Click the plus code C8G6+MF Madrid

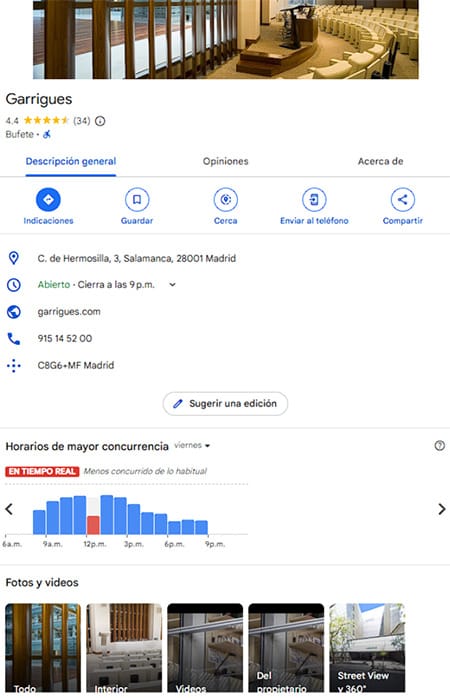[x=76, y=365]
